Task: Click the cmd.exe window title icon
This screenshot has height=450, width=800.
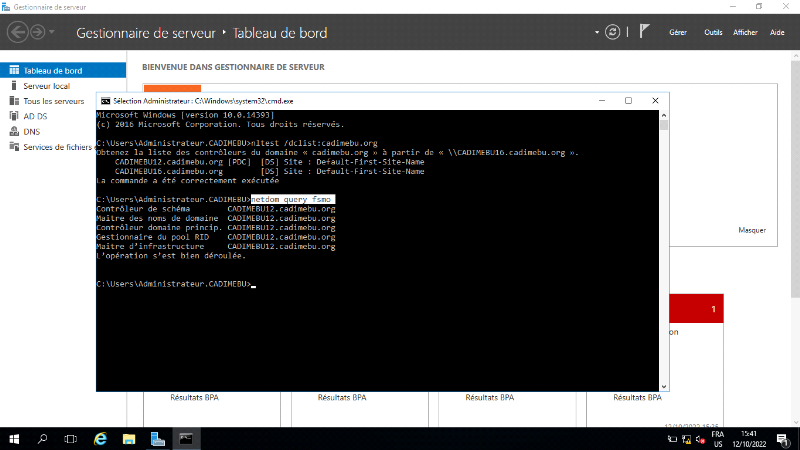Action: click(105, 101)
